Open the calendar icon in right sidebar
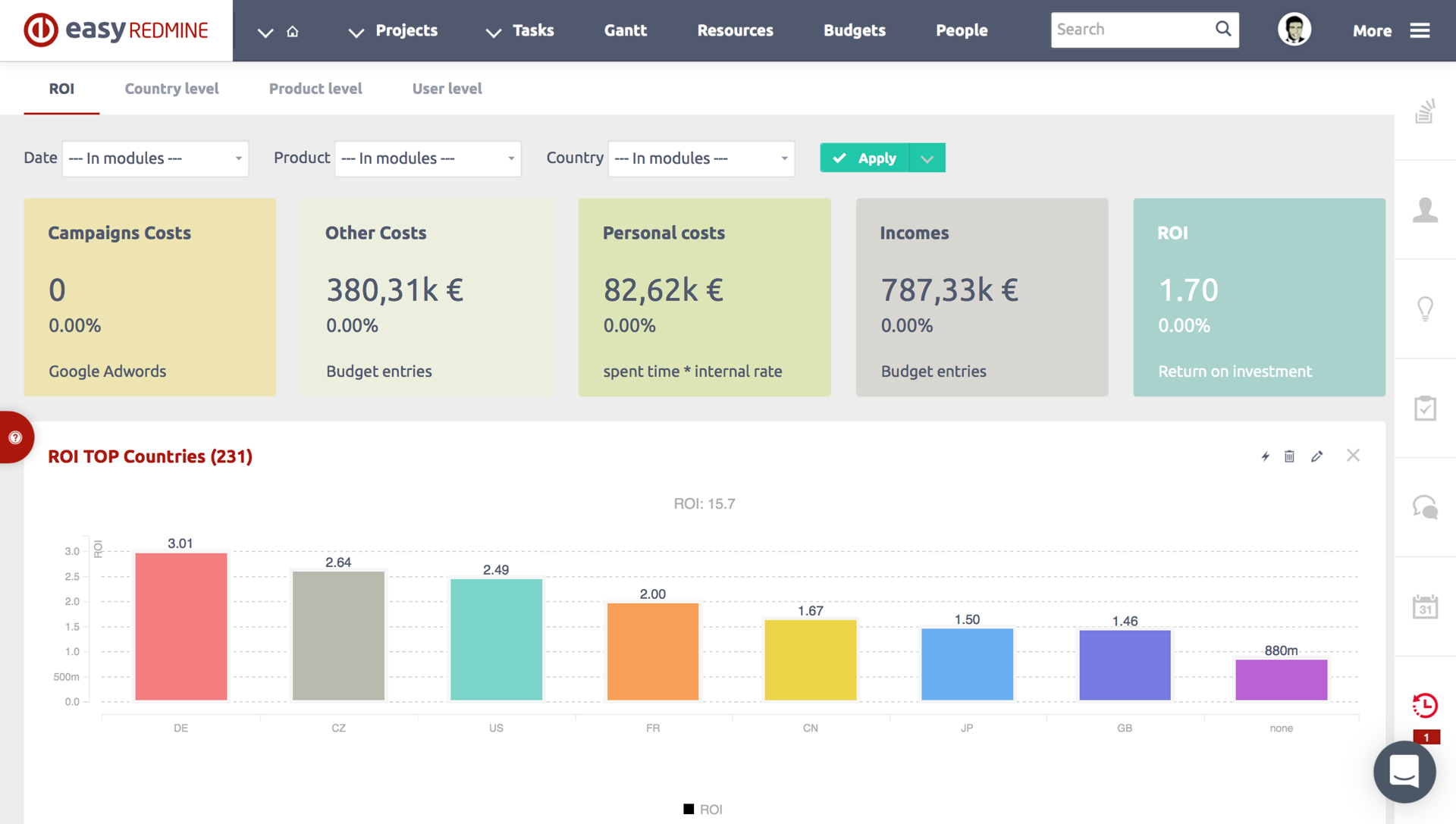1456x824 pixels. pos(1425,606)
